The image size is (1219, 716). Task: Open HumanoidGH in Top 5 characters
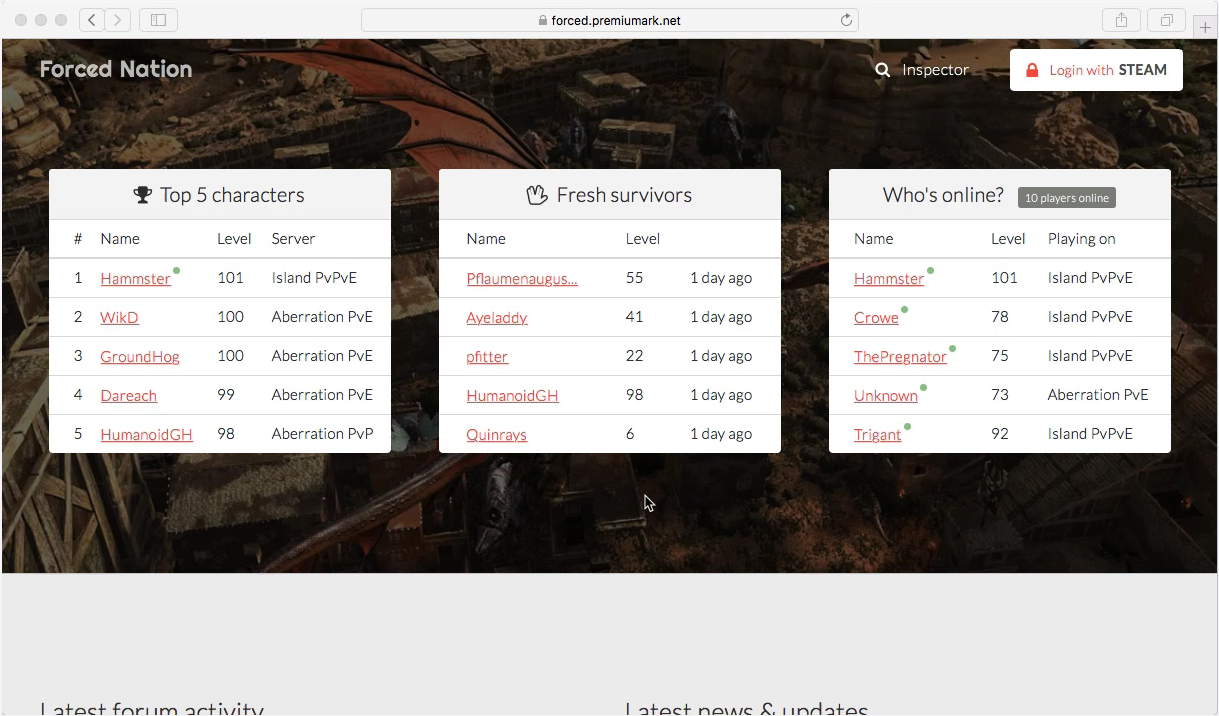[x=146, y=435]
